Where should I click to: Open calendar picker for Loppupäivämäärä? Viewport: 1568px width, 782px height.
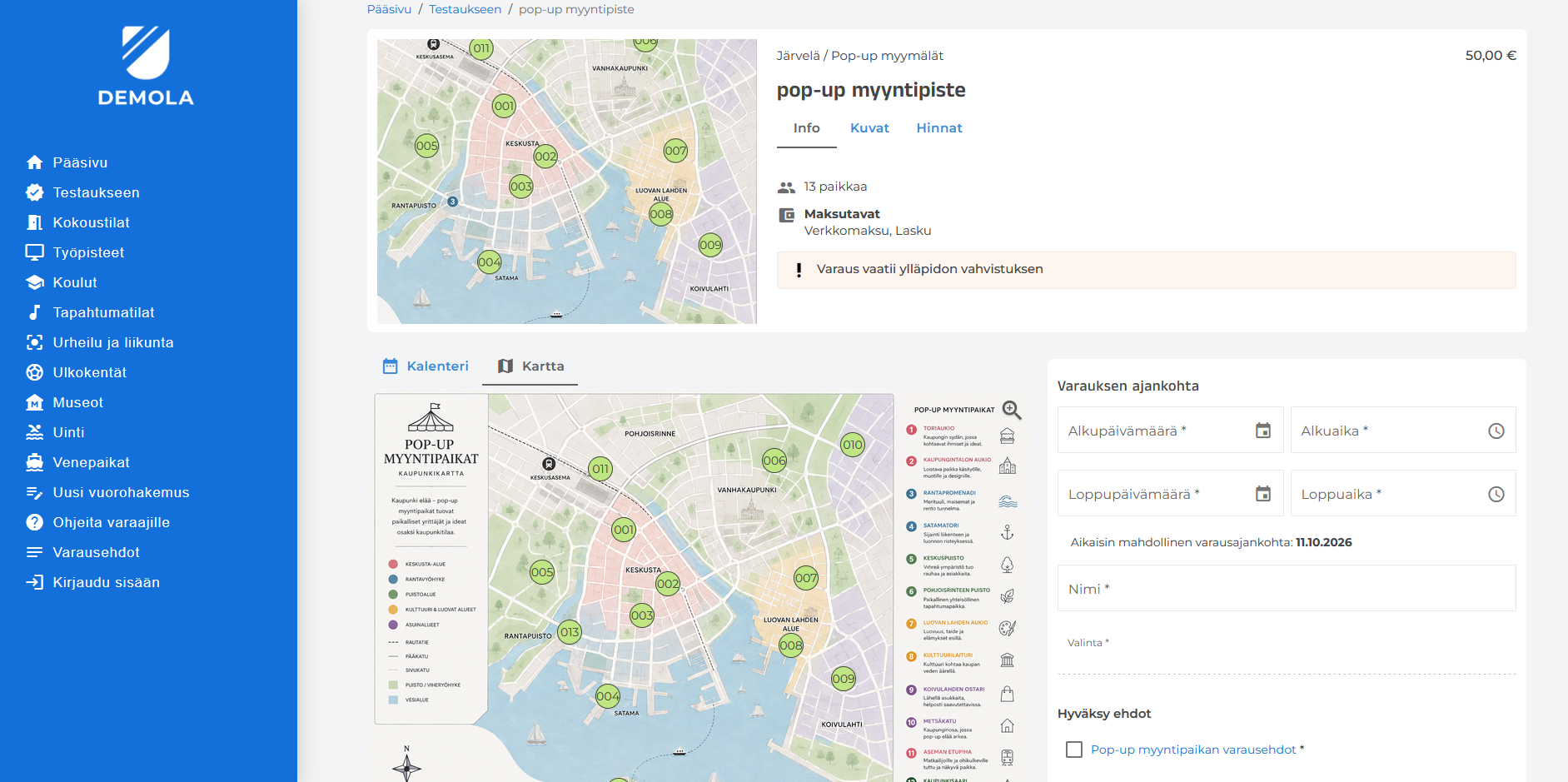[x=1263, y=494]
